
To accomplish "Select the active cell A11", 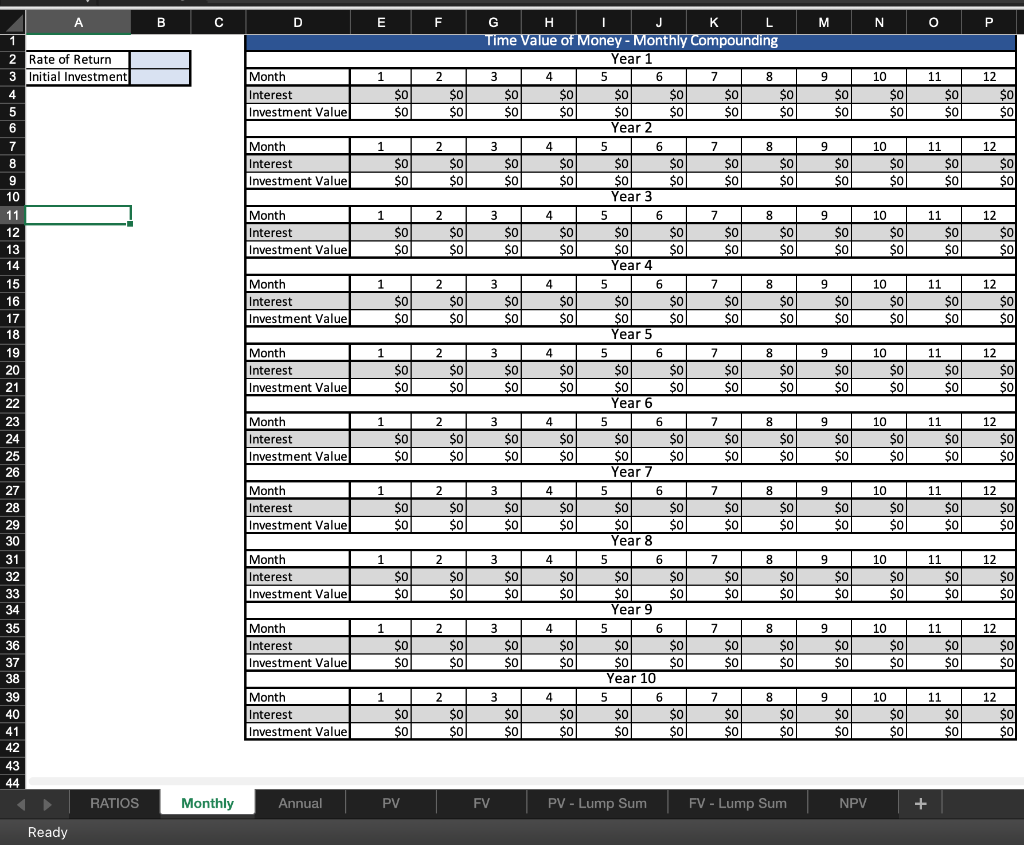I will pos(78,215).
